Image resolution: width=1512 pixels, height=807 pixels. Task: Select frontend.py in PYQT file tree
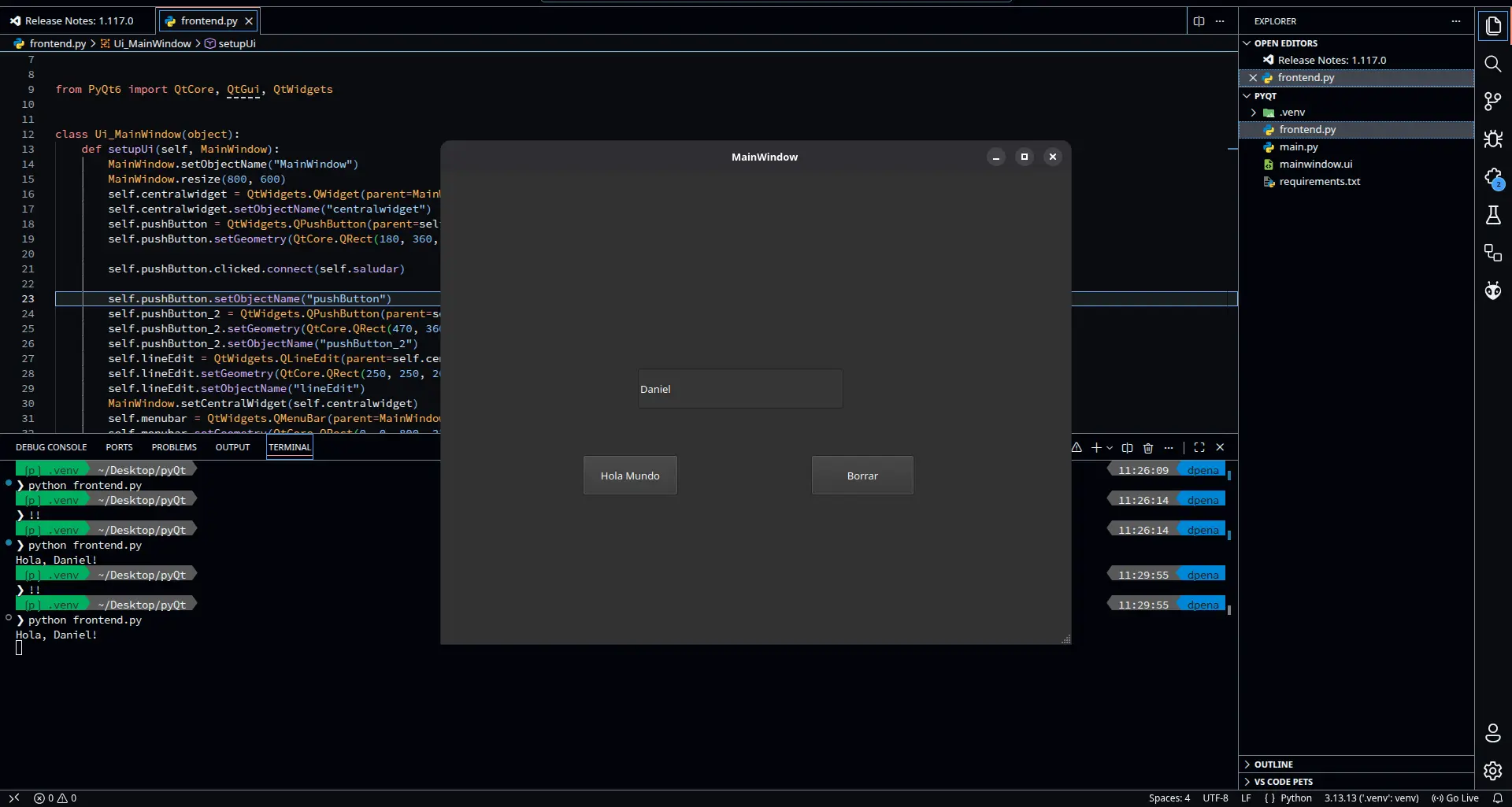tap(1356, 130)
